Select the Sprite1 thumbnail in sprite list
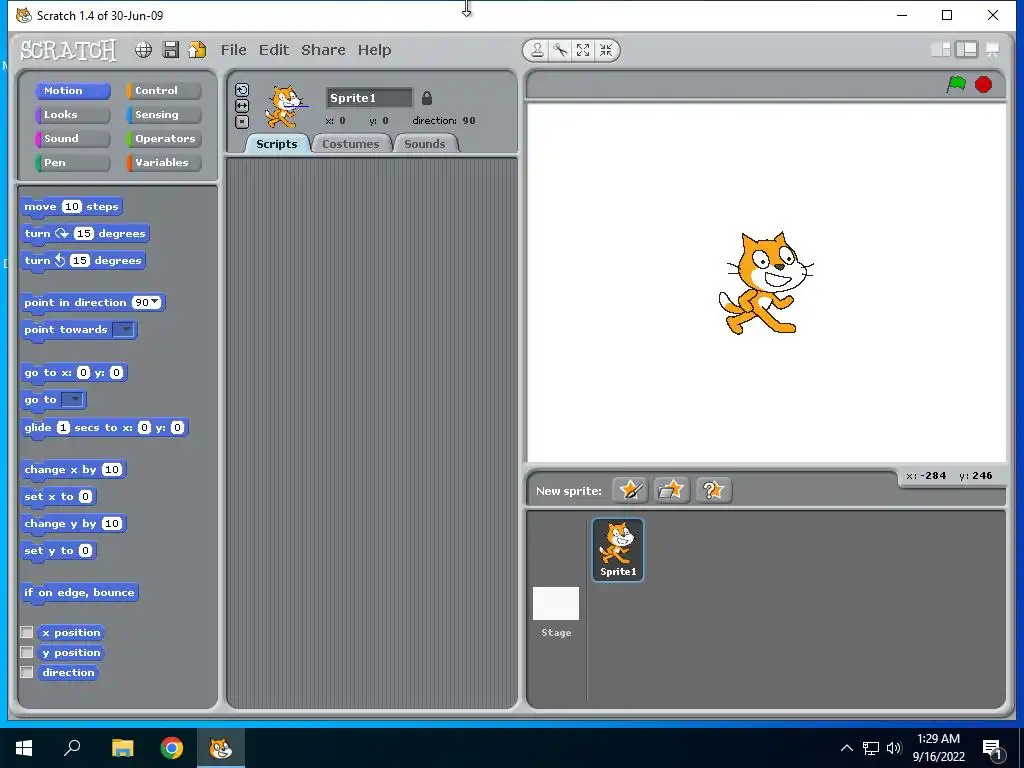This screenshot has height=768, width=1024. [618, 549]
